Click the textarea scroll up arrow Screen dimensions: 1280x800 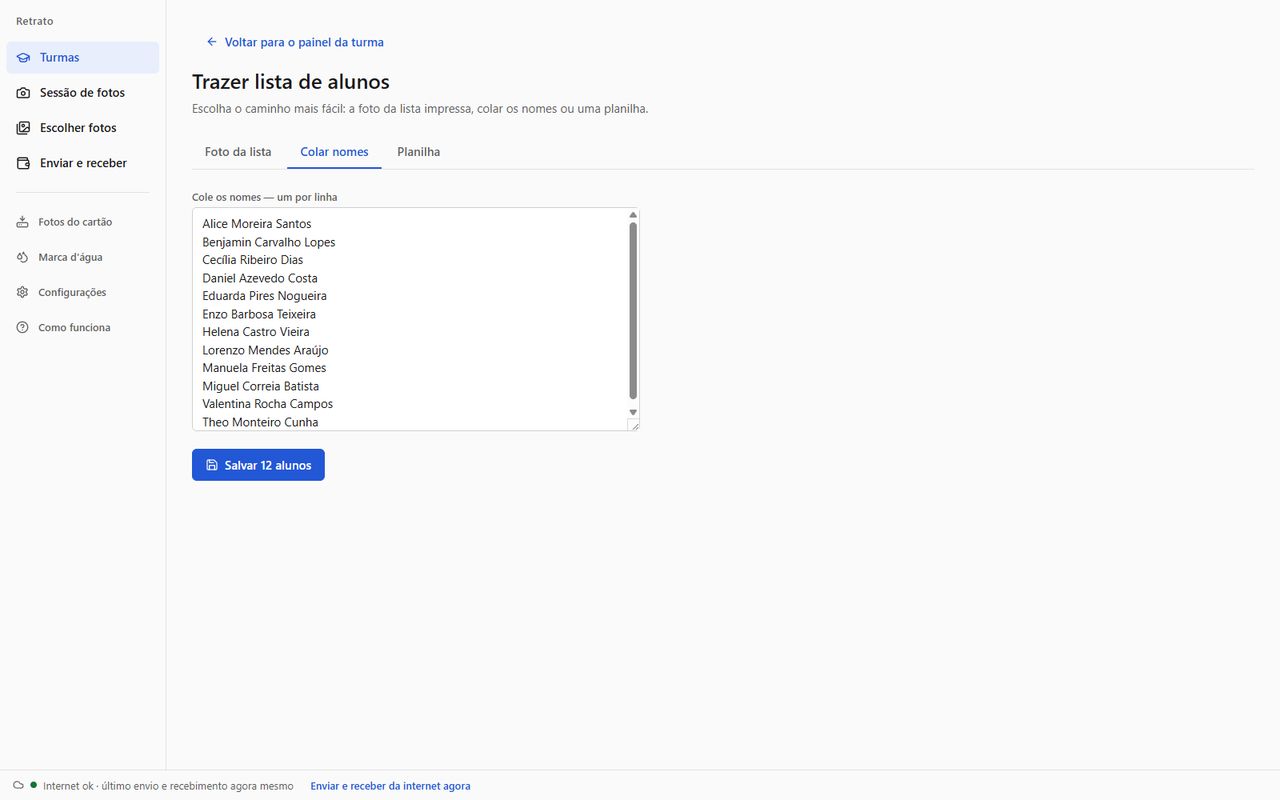pos(633,215)
